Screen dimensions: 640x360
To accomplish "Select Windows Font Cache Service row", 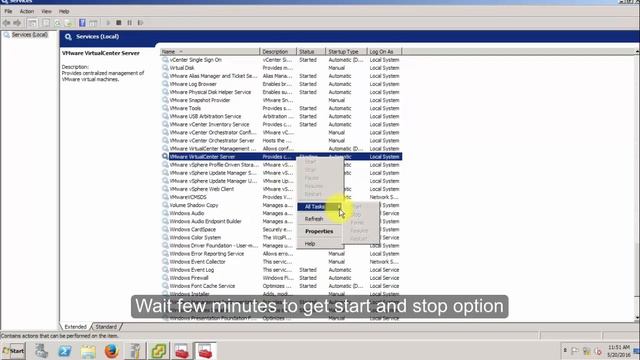I will [x=281, y=286].
